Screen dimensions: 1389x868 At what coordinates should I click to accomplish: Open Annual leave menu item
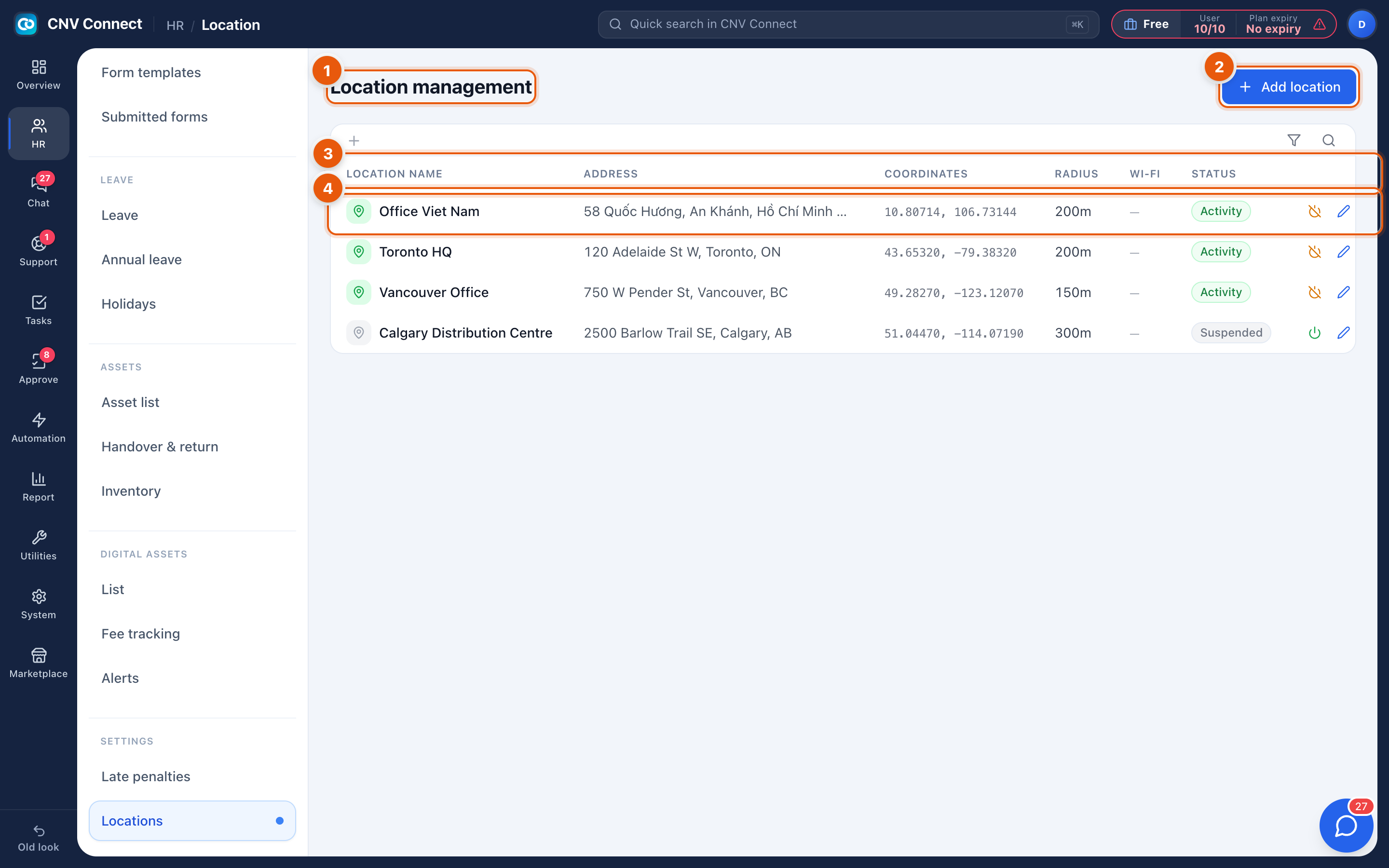coord(192,259)
